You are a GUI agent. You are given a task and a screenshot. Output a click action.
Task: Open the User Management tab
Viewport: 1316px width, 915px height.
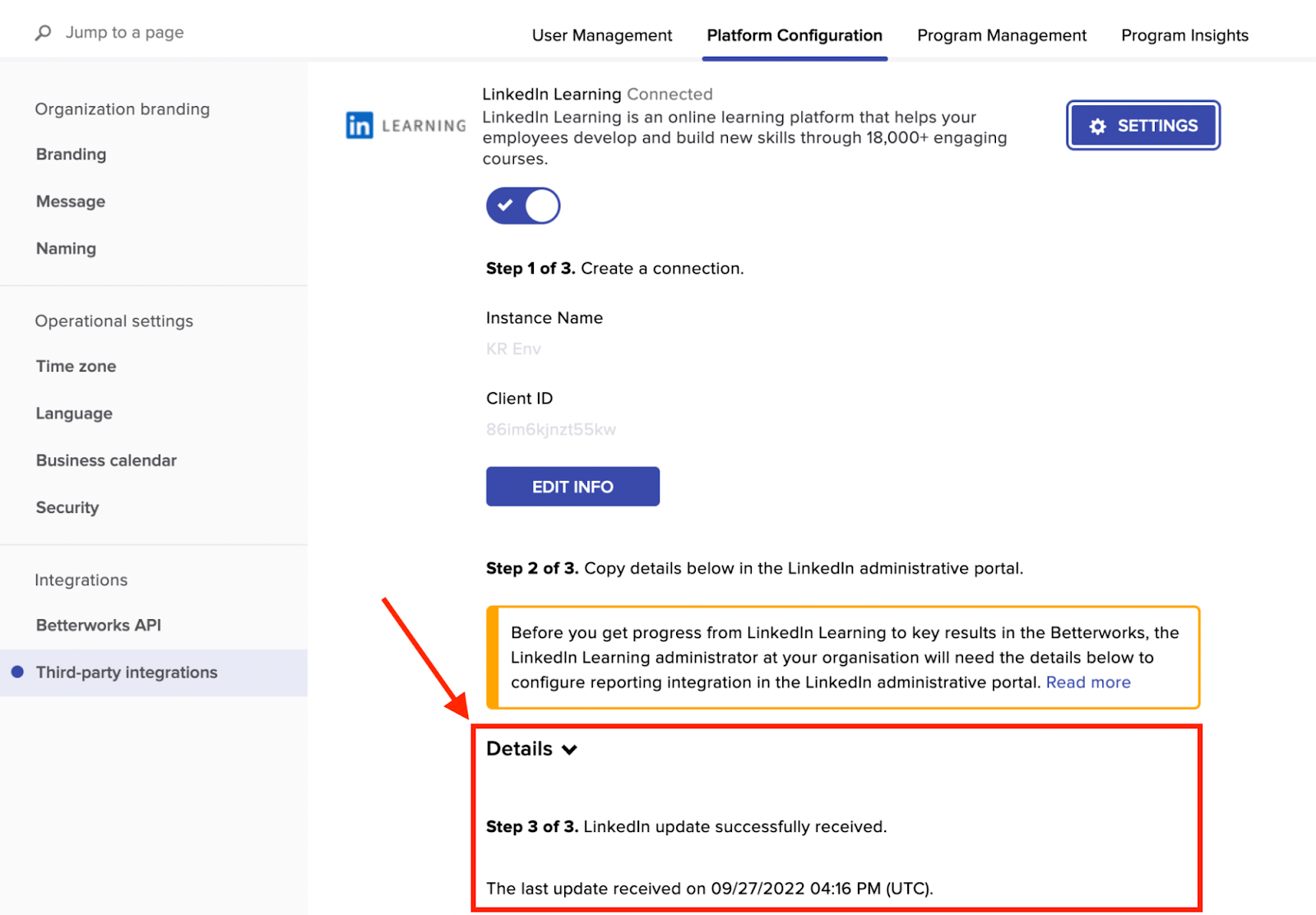[602, 35]
